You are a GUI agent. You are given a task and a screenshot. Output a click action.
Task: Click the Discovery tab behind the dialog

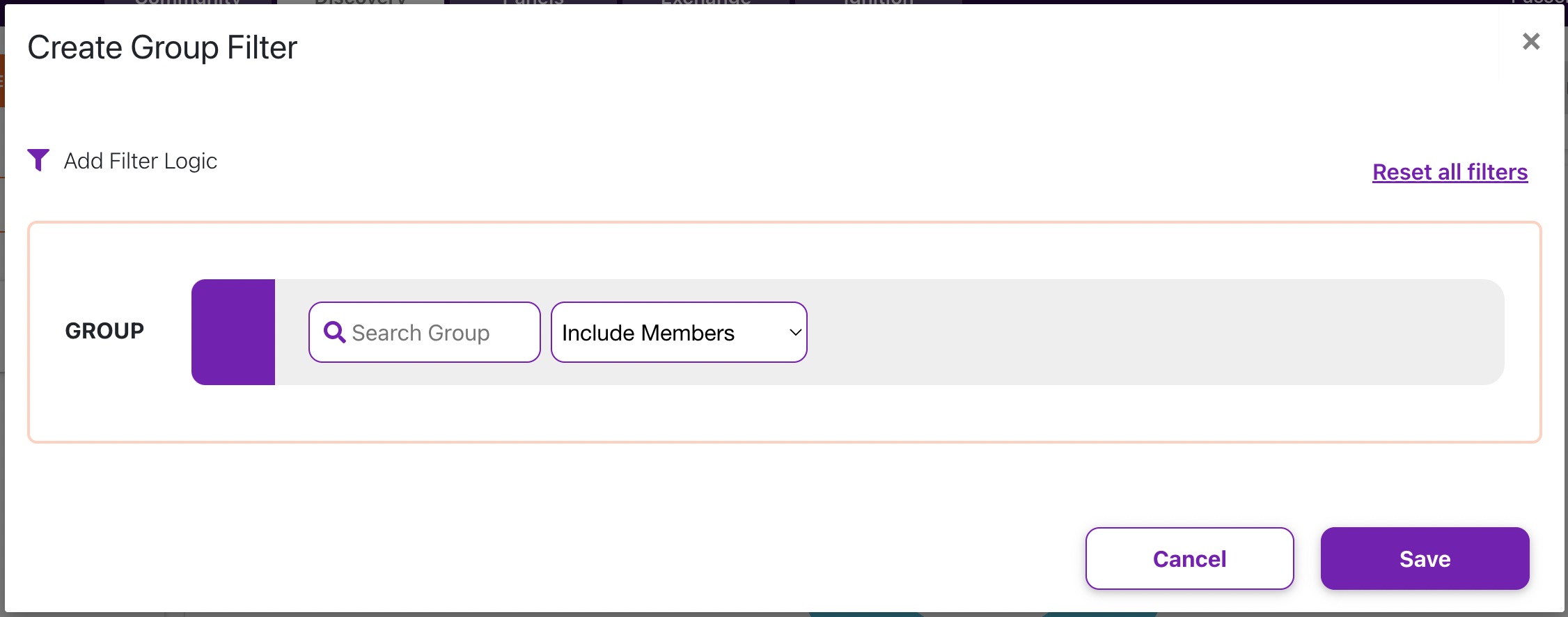point(361,2)
